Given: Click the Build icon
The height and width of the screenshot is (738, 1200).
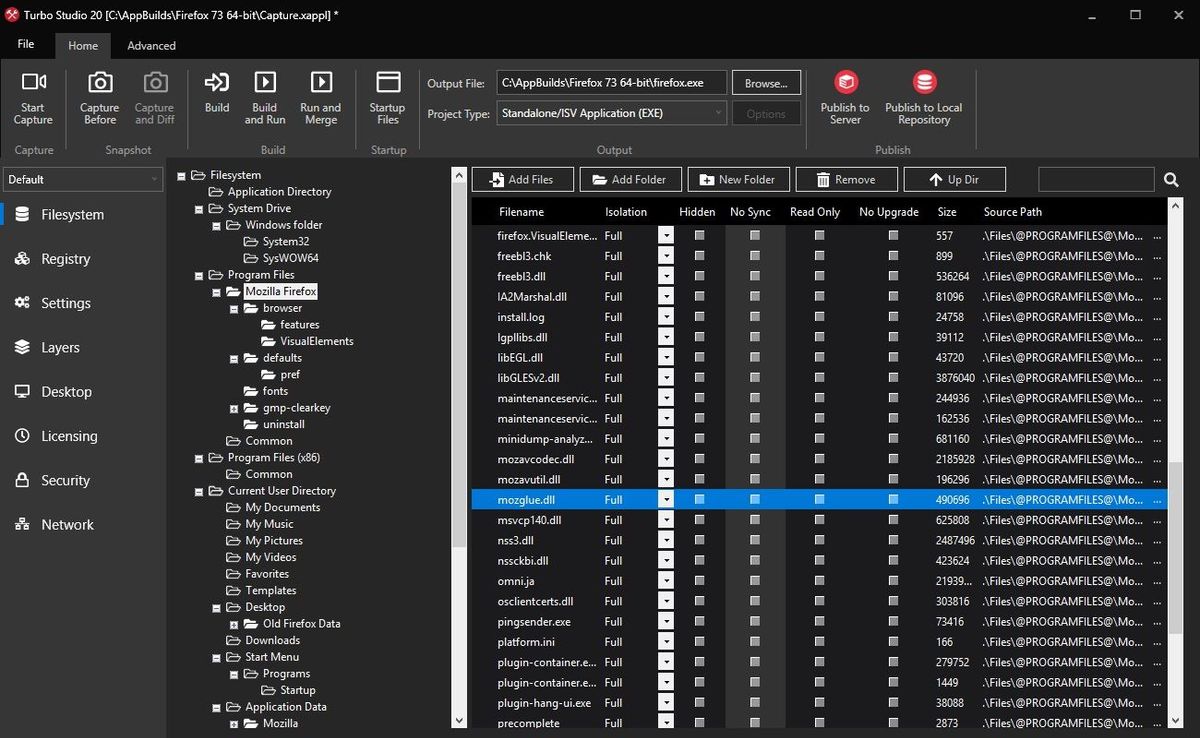Looking at the screenshot, I should [216, 90].
